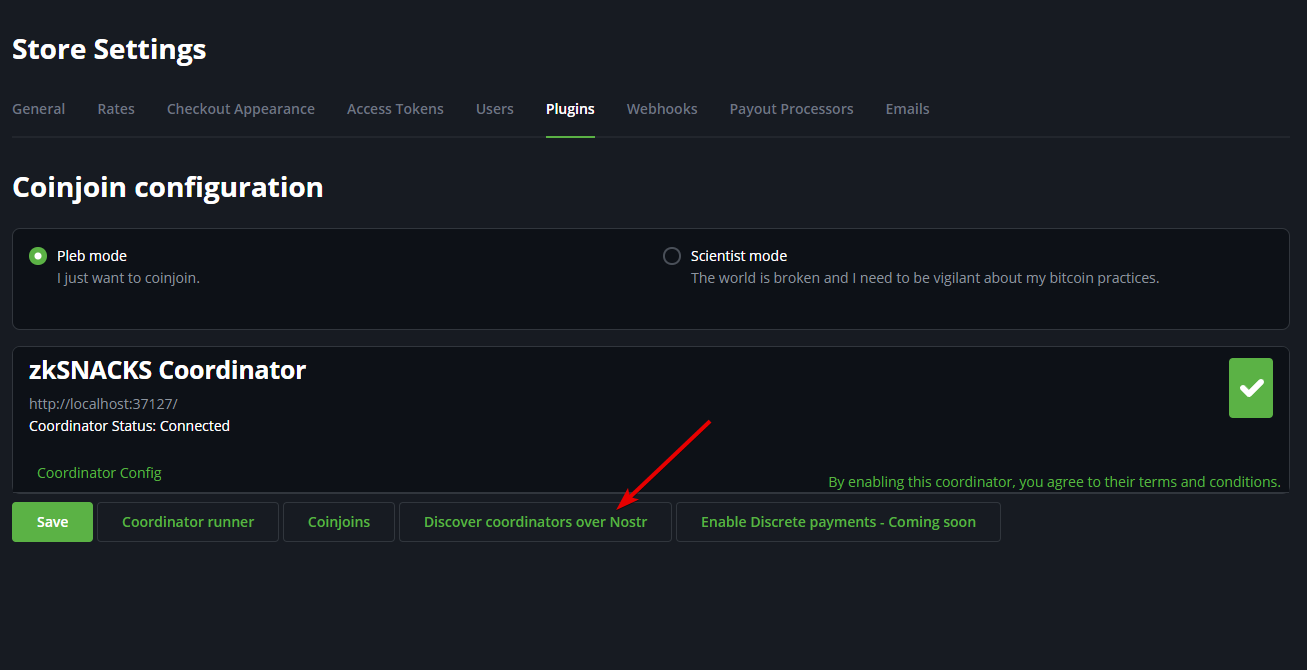The height and width of the screenshot is (670, 1307).
Task: Open the Users tab
Action: click(x=494, y=109)
